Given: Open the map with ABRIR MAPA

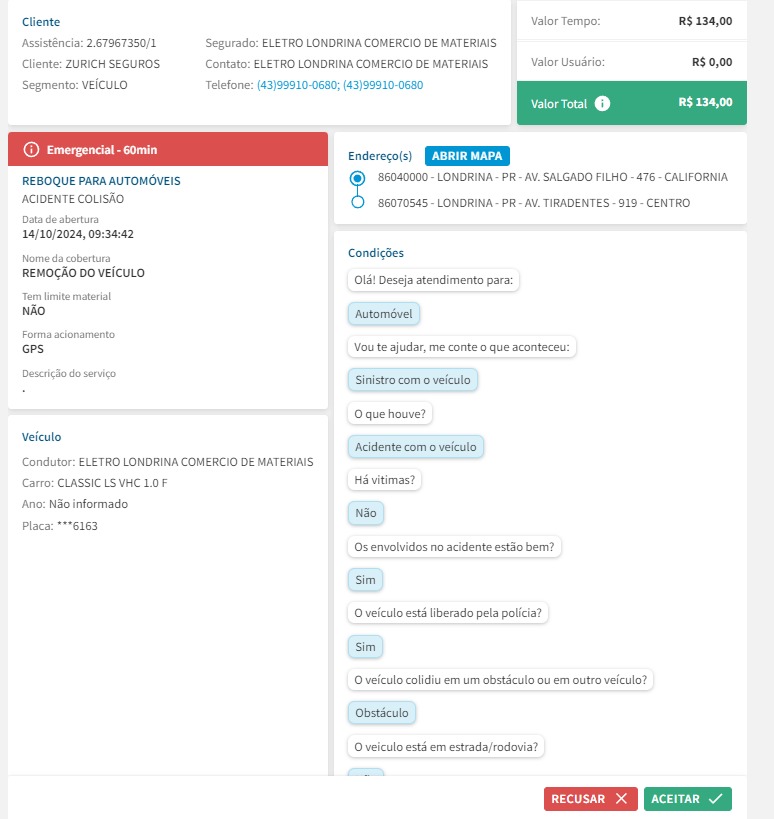Looking at the screenshot, I should (468, 156).
